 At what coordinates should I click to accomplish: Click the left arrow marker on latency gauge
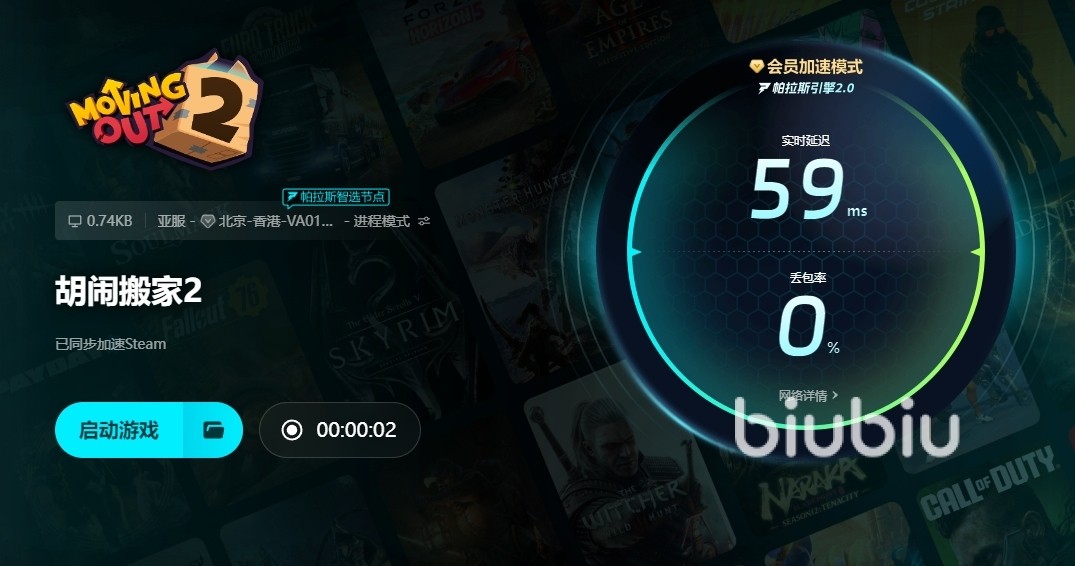click(635, 252)
